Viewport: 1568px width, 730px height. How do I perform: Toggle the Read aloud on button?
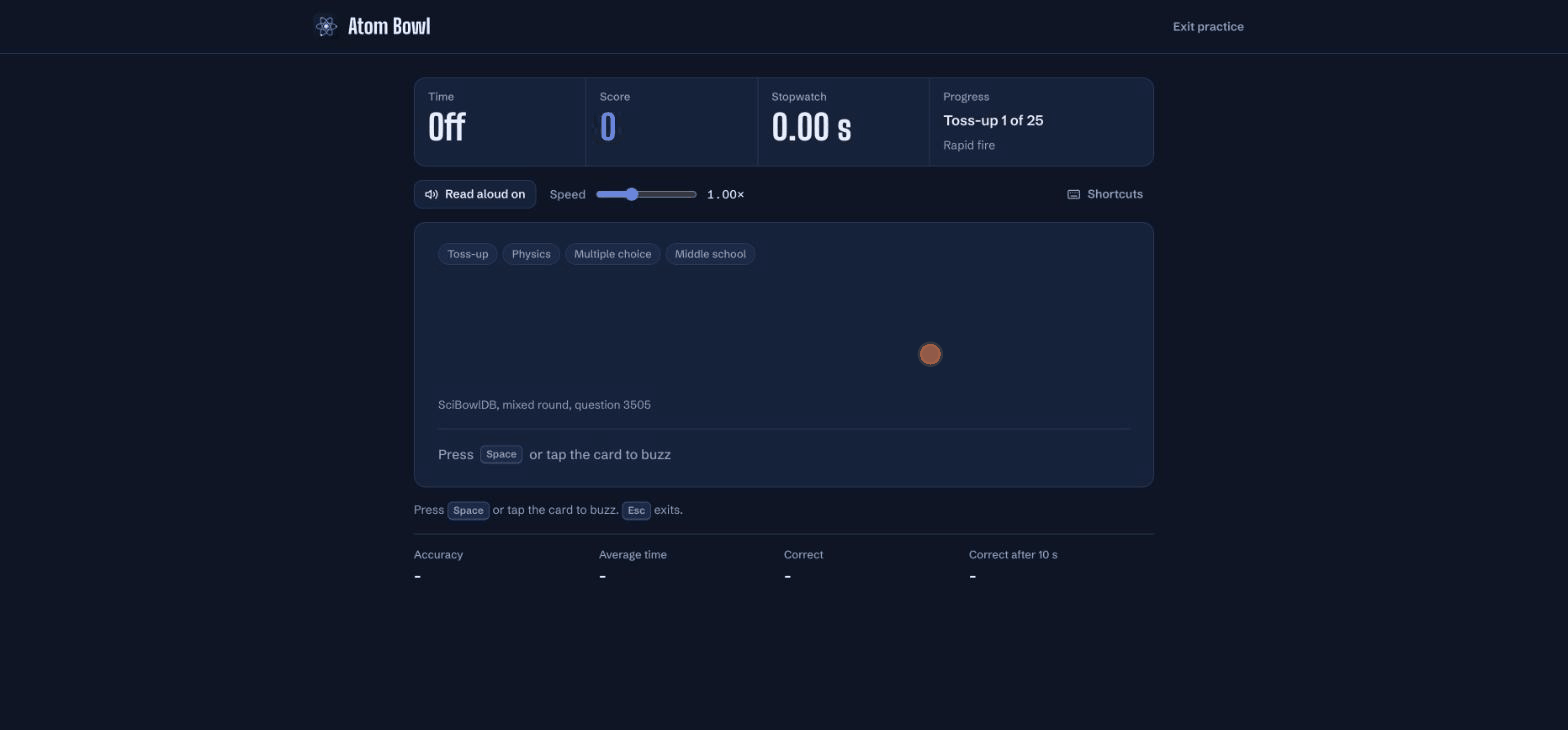point(475,194)
